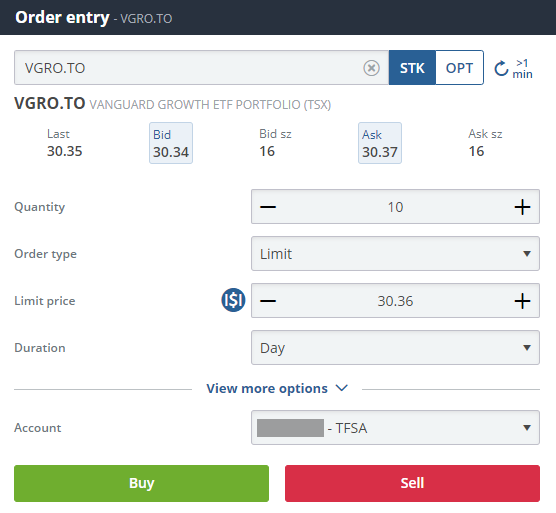Decrease quantity with the minus button

[268, 207]
